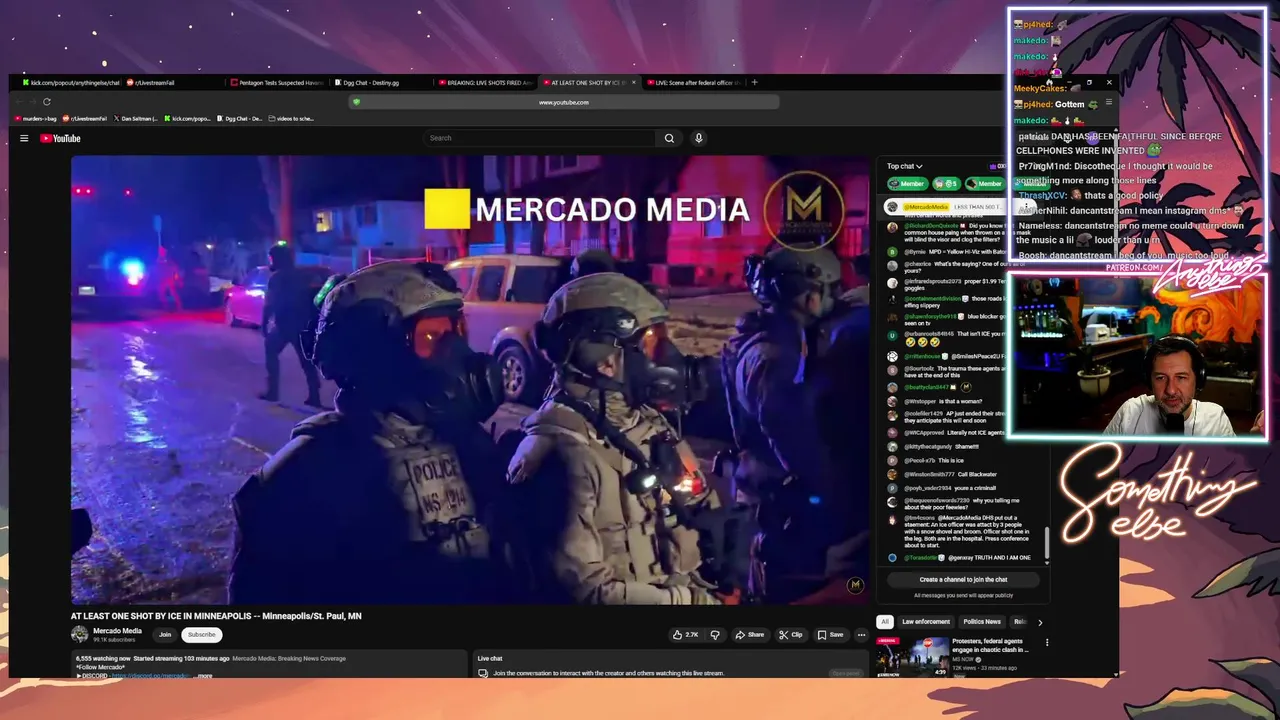Click the live chat scrollbar
Viewport: 1280px width, 720px height.
click(1047, 545)
